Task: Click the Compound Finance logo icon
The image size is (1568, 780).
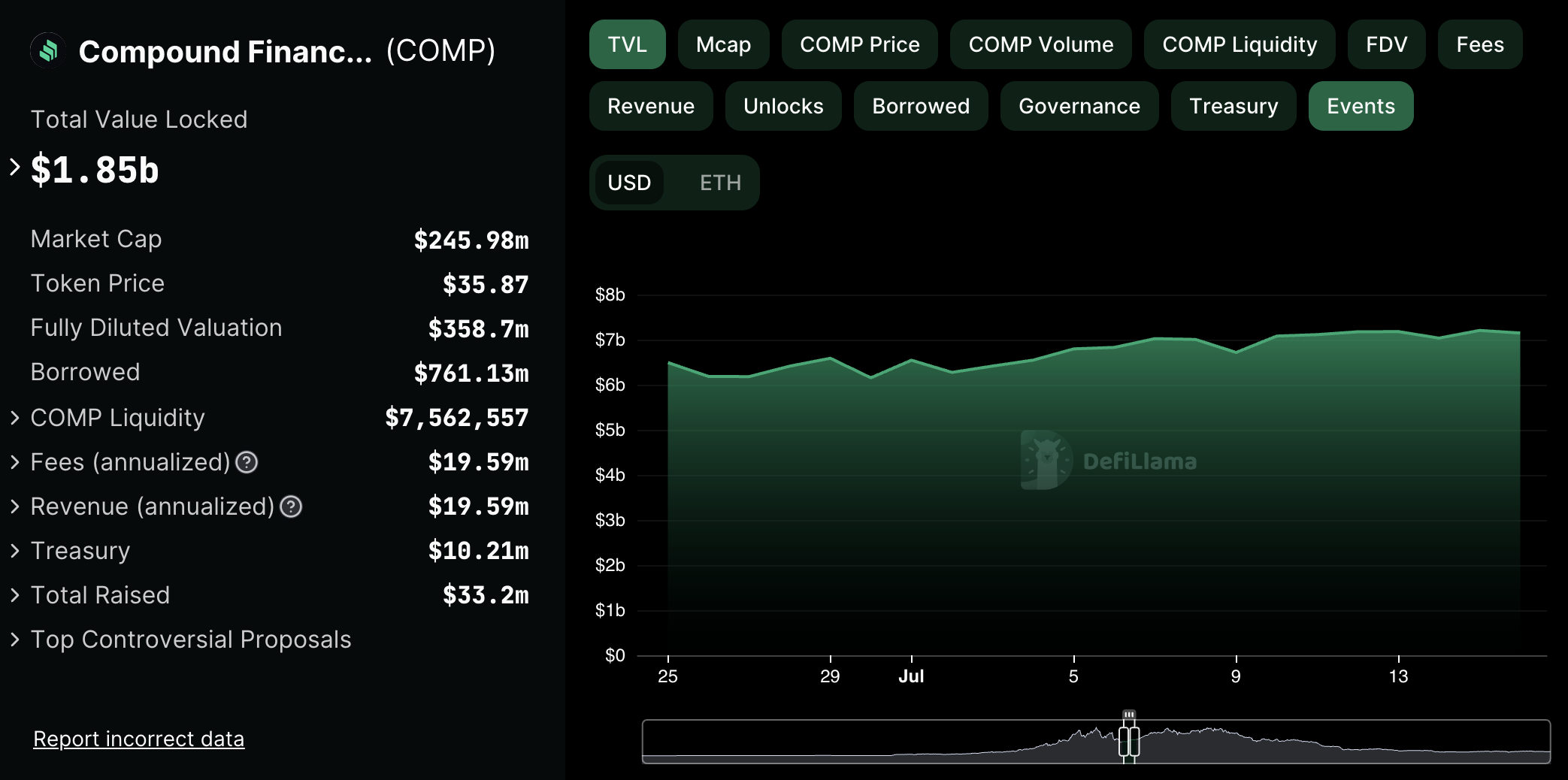Action: click(x=48, y=51)
